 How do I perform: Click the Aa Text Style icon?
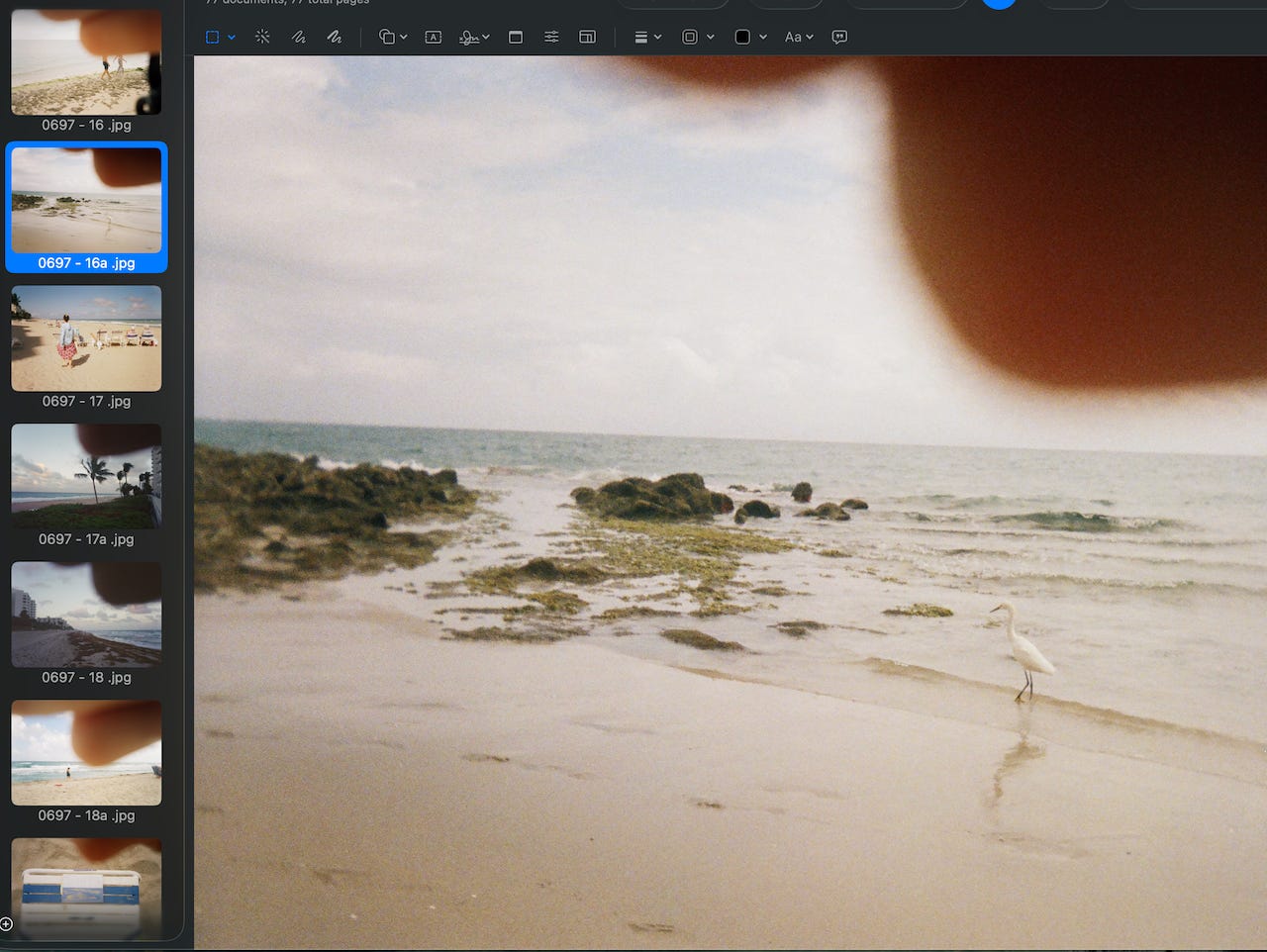(793, 37)
